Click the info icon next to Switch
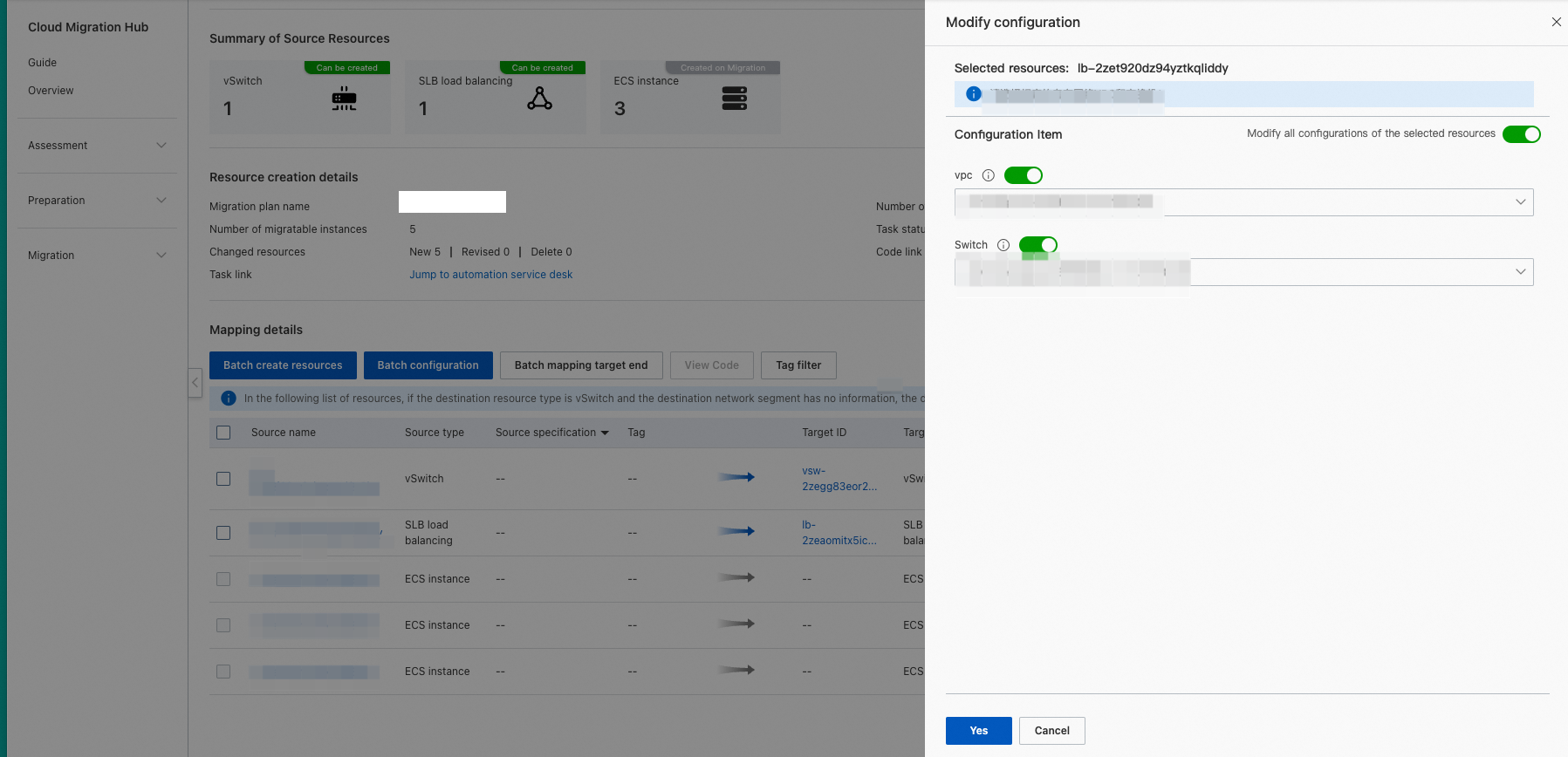Screen dimensions: 1568x757 tap(1003, 245)
